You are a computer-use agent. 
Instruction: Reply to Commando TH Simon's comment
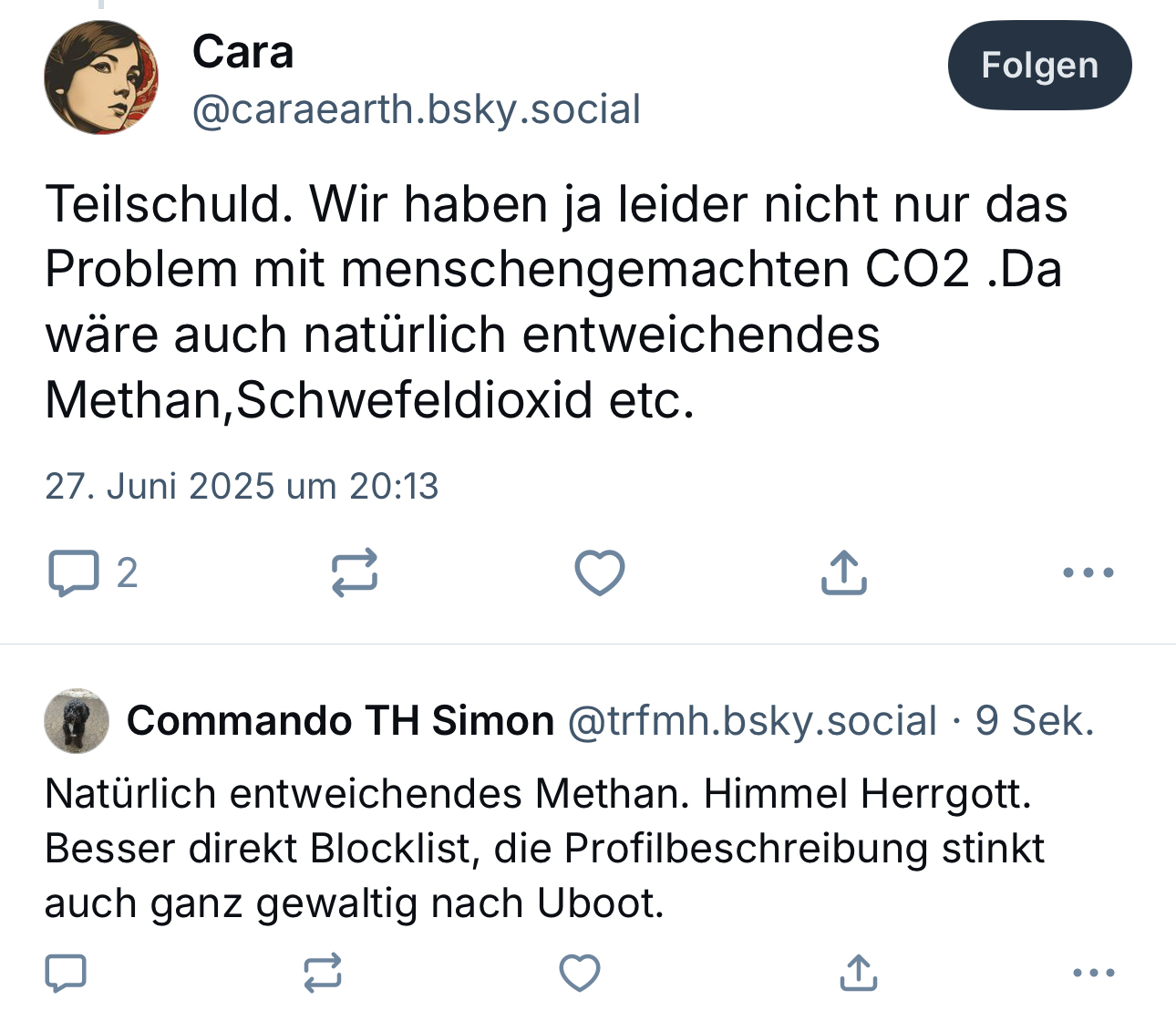click(66, 974)
